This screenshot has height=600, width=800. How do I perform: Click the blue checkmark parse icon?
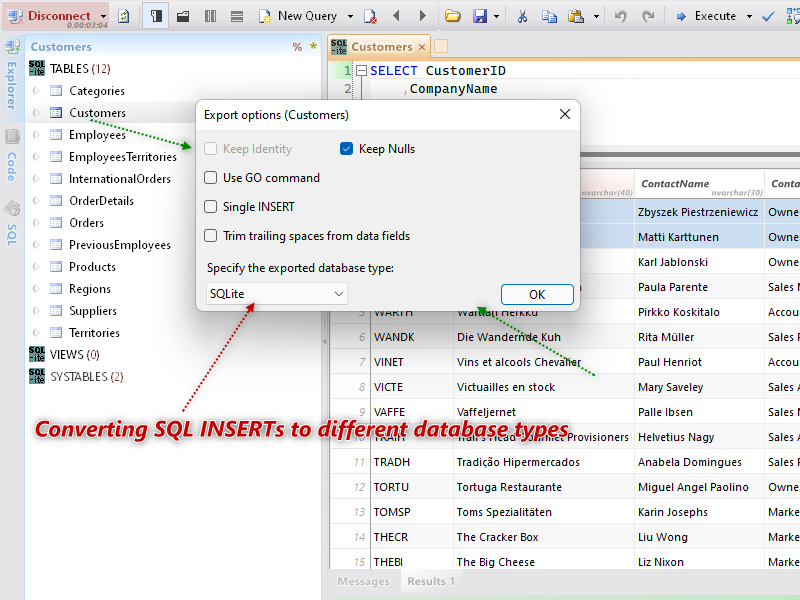point(768,16)
